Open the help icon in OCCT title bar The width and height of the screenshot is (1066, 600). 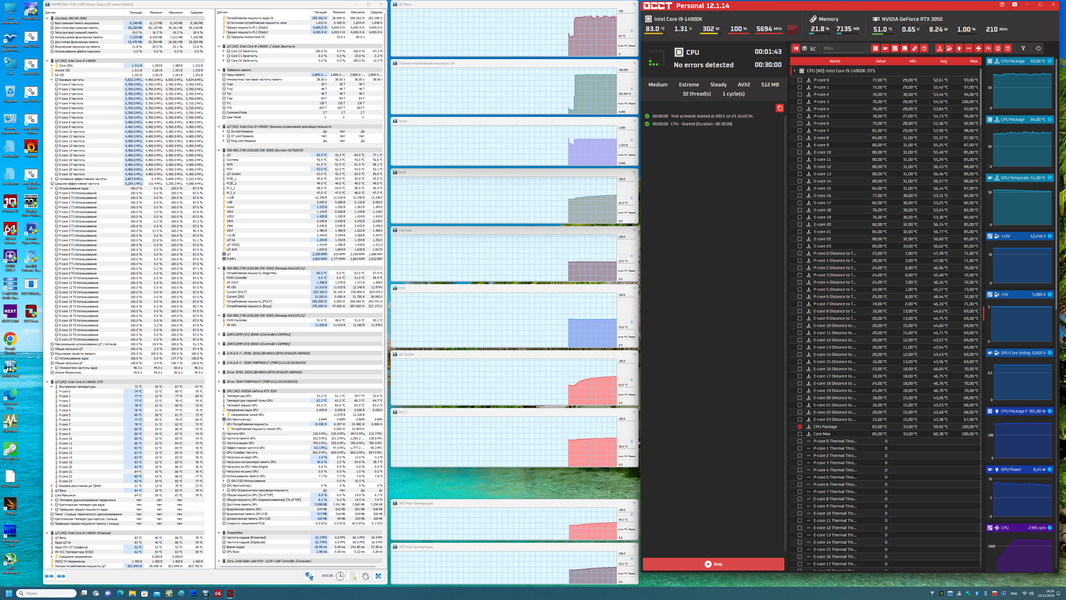tap(1001, 5)
